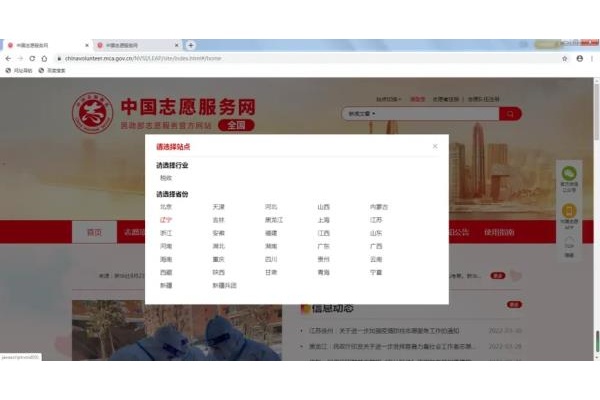Screen dimensions: 600x400
Task: Click the TOP back-to-top icon in sidebar
Action: tap(569, 243)
